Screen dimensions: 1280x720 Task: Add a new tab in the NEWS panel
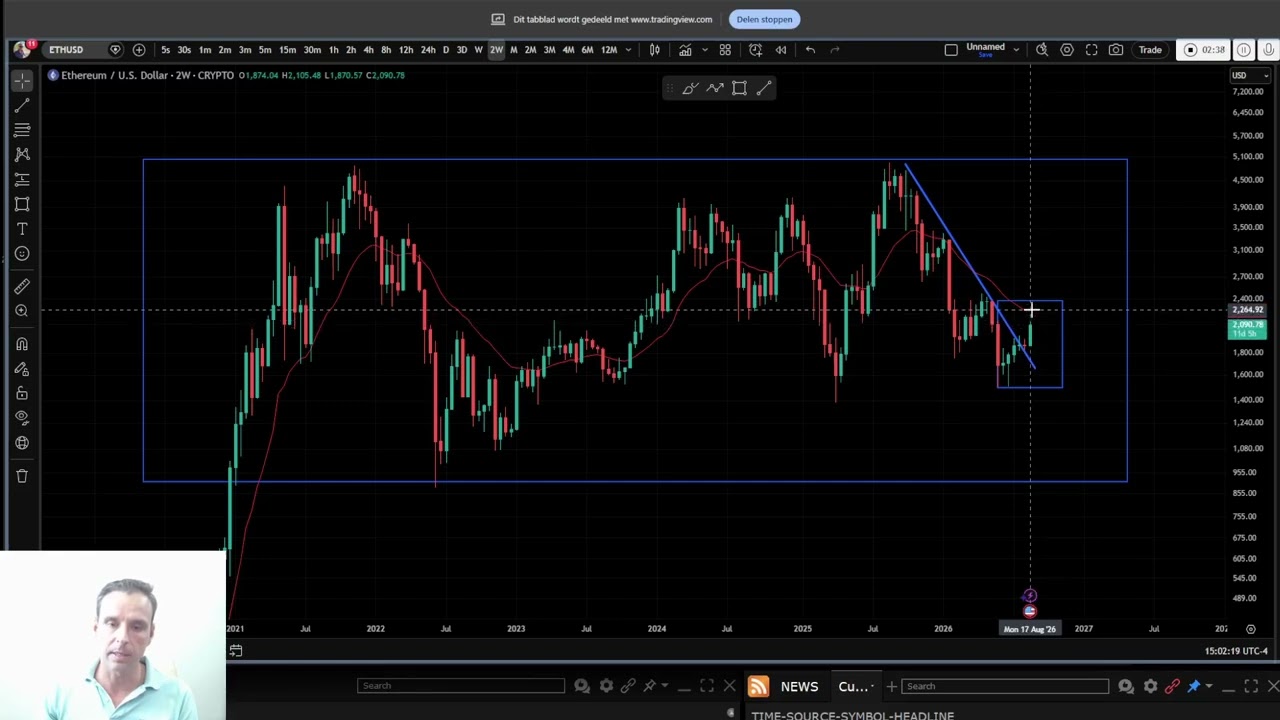(891, 686)
